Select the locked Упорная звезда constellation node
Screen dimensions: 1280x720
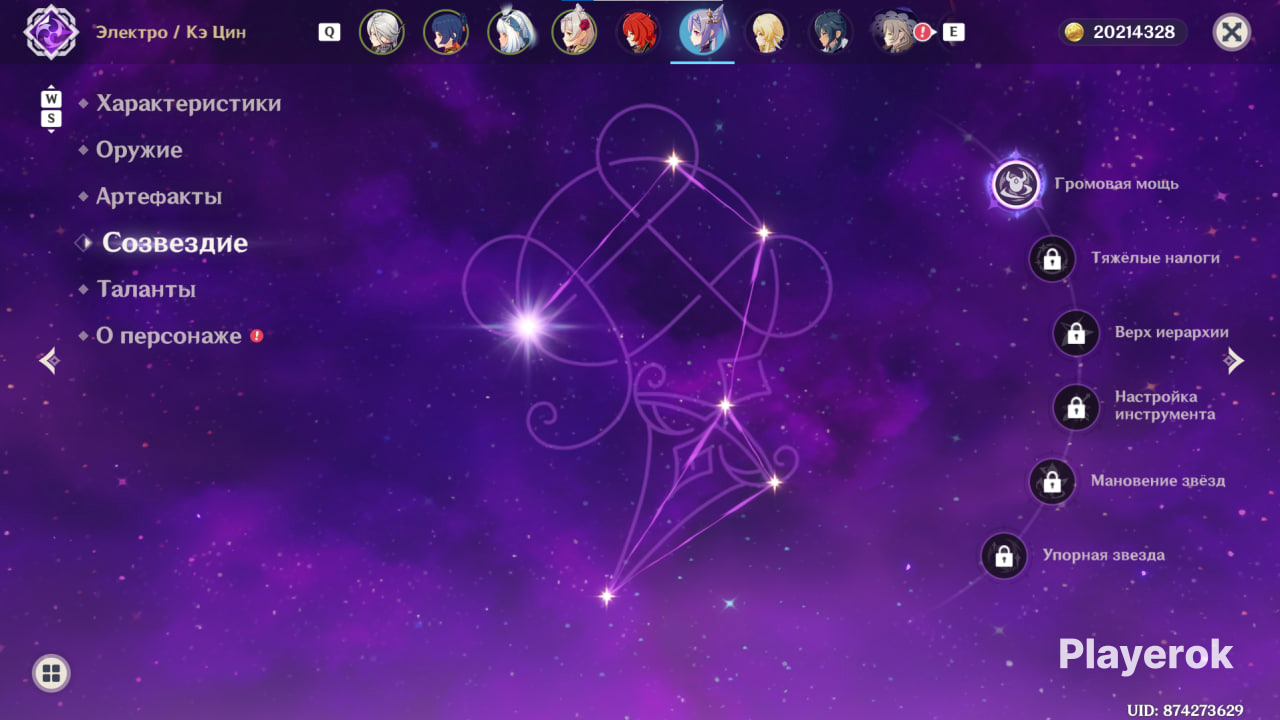click(x=1004, y=556)
